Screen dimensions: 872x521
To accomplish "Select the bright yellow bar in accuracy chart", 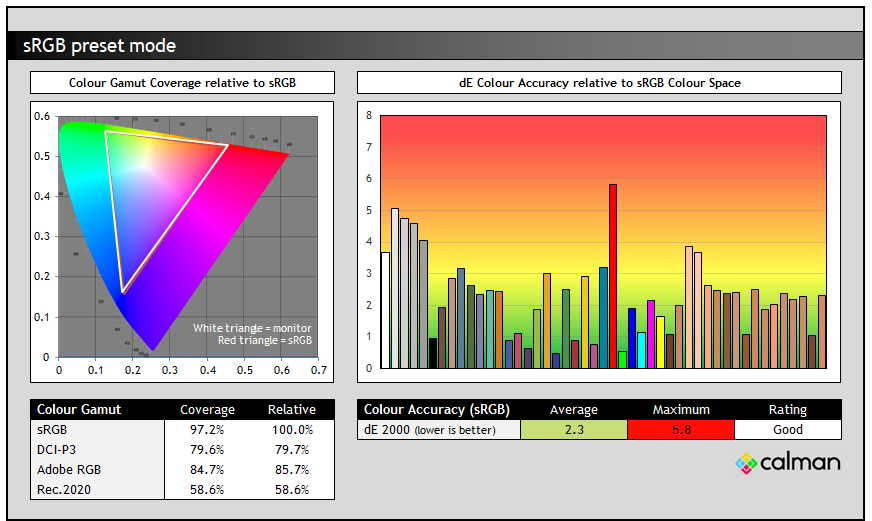I will pos(661,342).
